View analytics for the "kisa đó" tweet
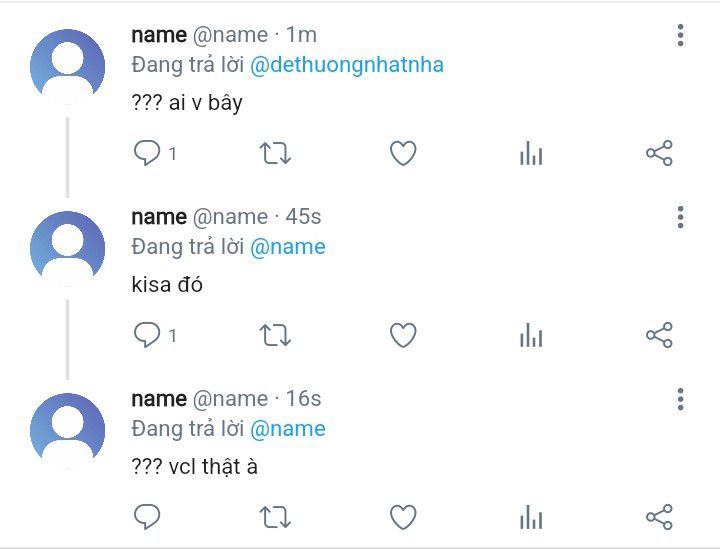Viewport: 720px width, 549px height. pos(531,335)
